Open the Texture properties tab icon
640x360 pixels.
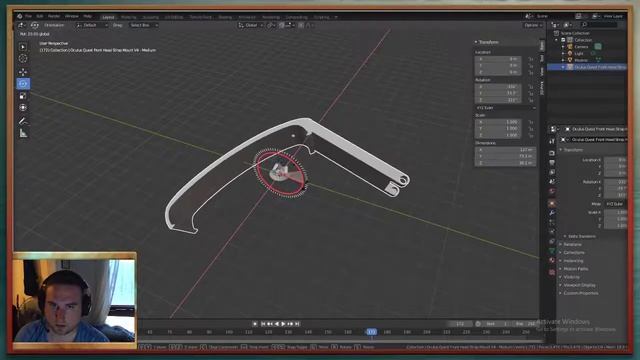(552, 272)
